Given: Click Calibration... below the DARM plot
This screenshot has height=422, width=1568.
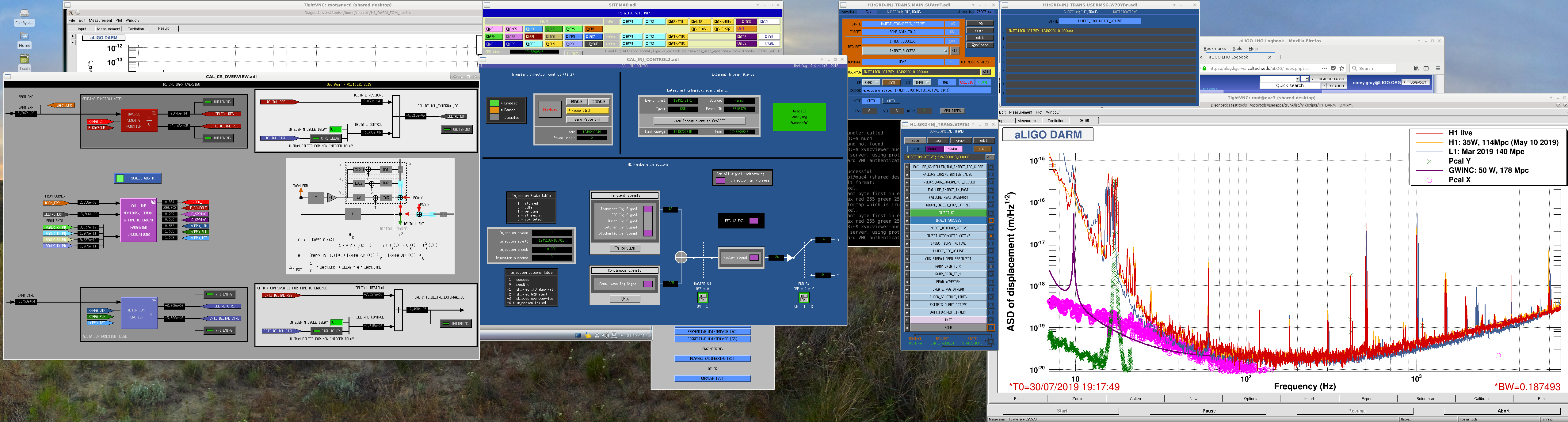Looking at the screenshot, I should pos(1484,399).
